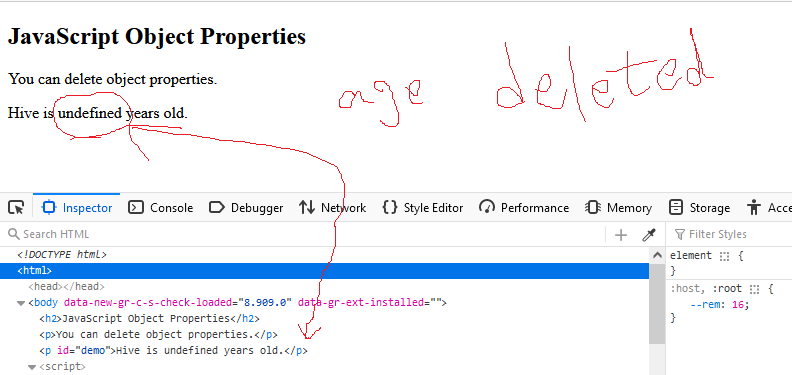
Task: Select the p id demo node
Action: tap(173, 350)
